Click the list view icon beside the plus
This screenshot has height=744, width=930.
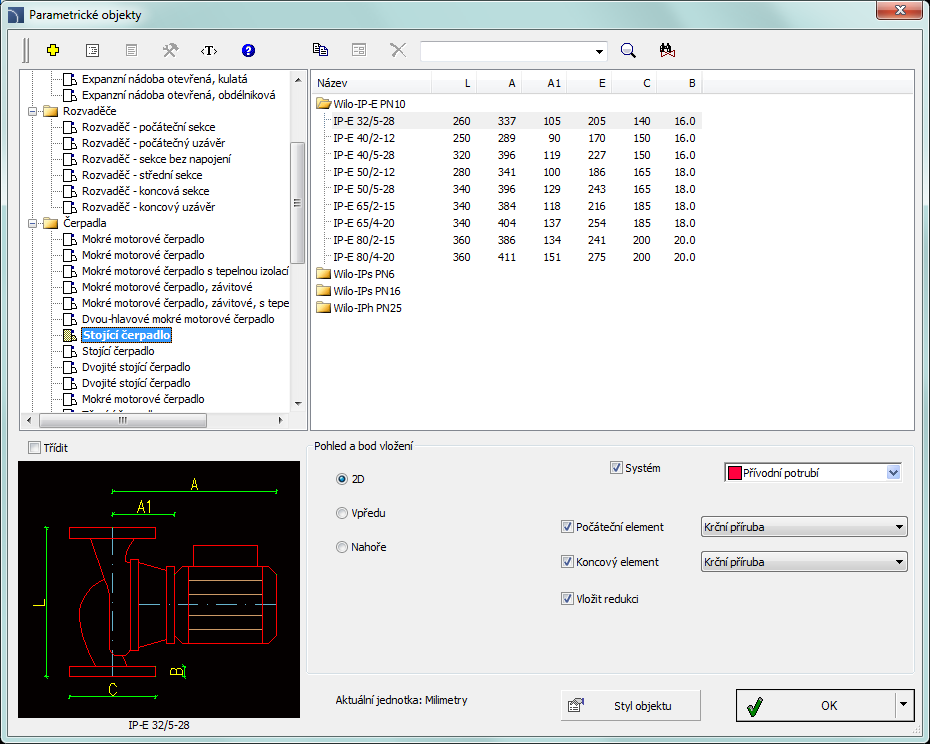[x=93, y=50]
